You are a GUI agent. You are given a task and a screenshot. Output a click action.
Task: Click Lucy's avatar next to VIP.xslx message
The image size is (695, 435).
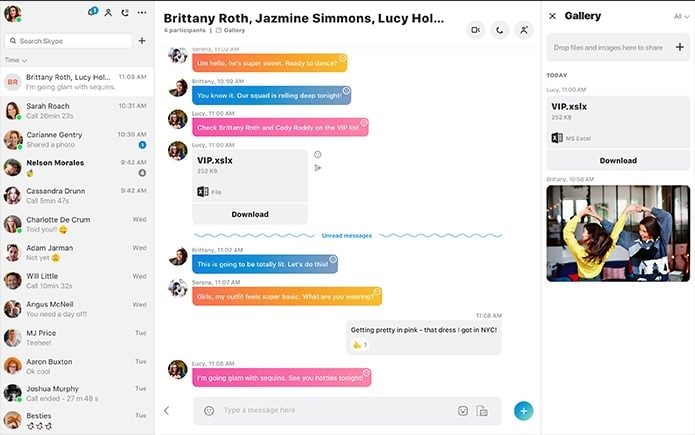[178, 151]
